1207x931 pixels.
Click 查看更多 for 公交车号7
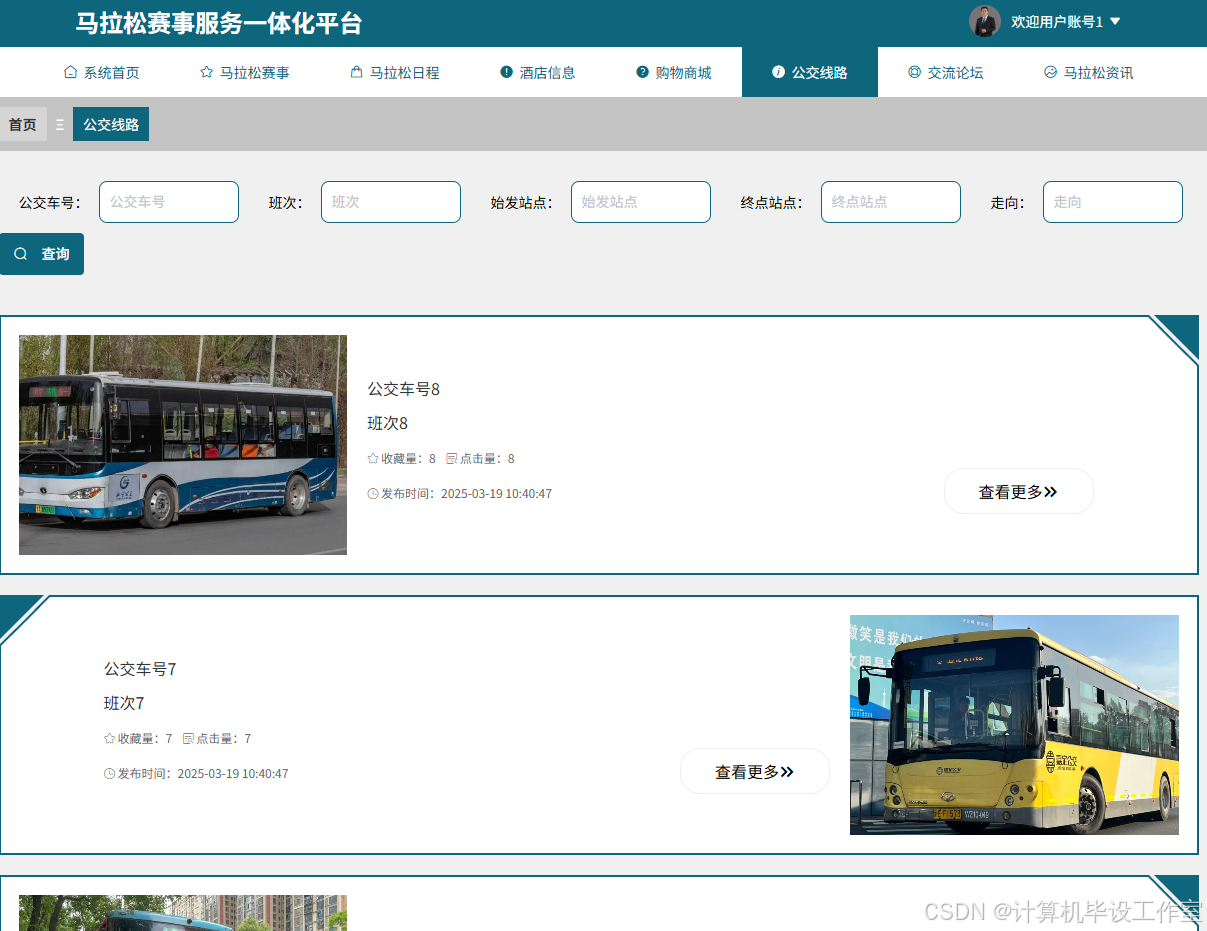755,771
